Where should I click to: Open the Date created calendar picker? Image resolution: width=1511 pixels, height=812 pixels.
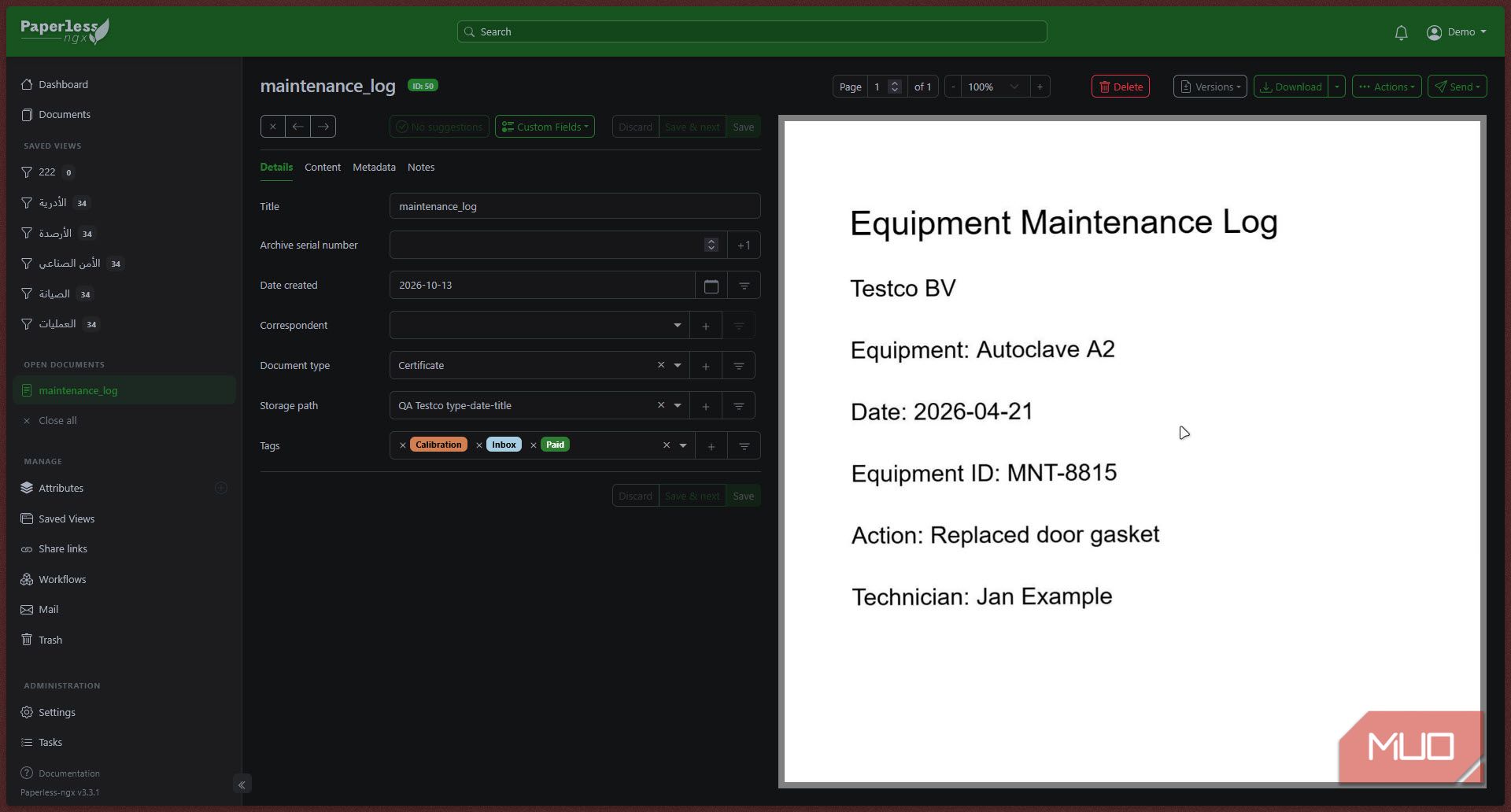coord(711,286)
